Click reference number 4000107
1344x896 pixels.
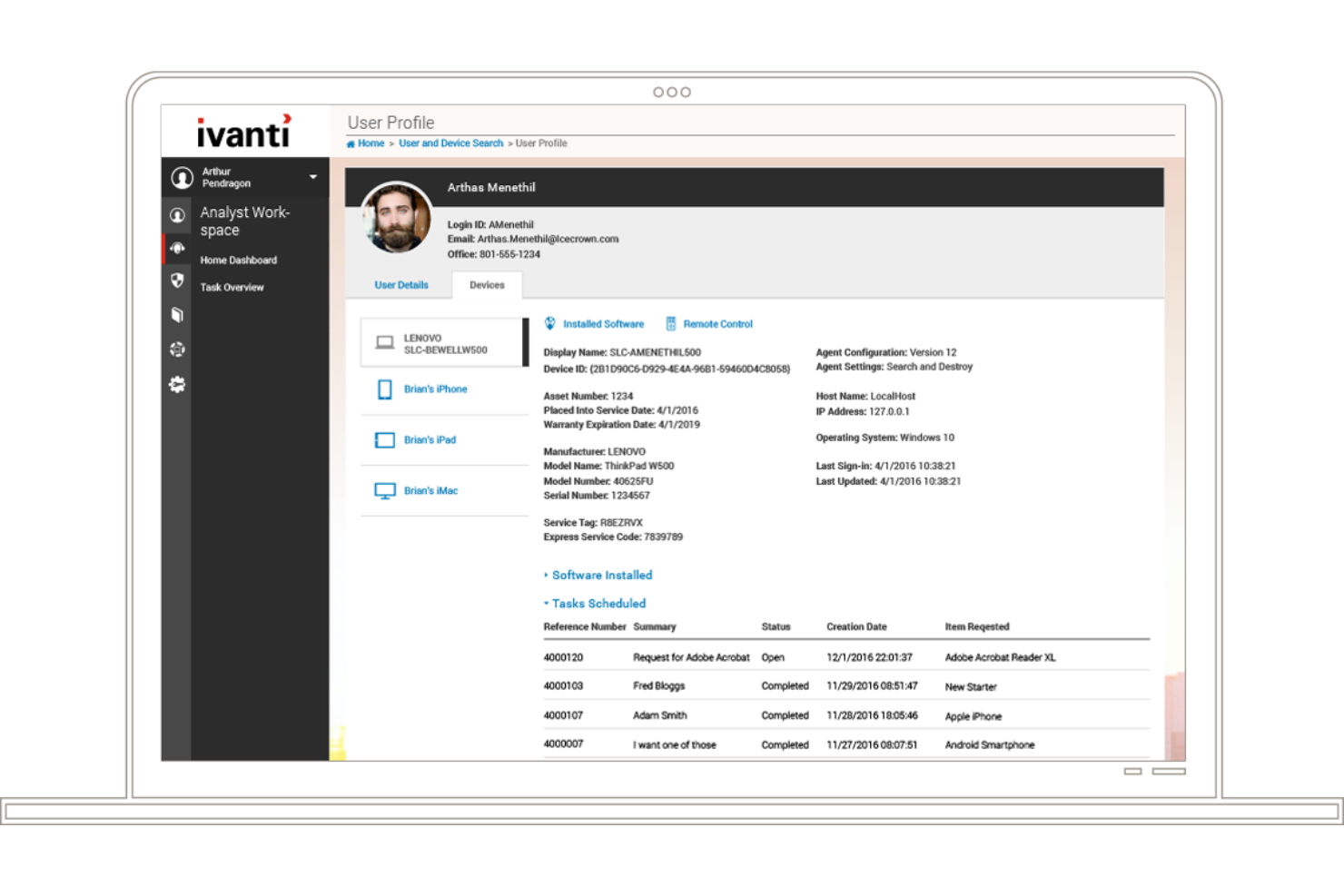coord(563,716)
